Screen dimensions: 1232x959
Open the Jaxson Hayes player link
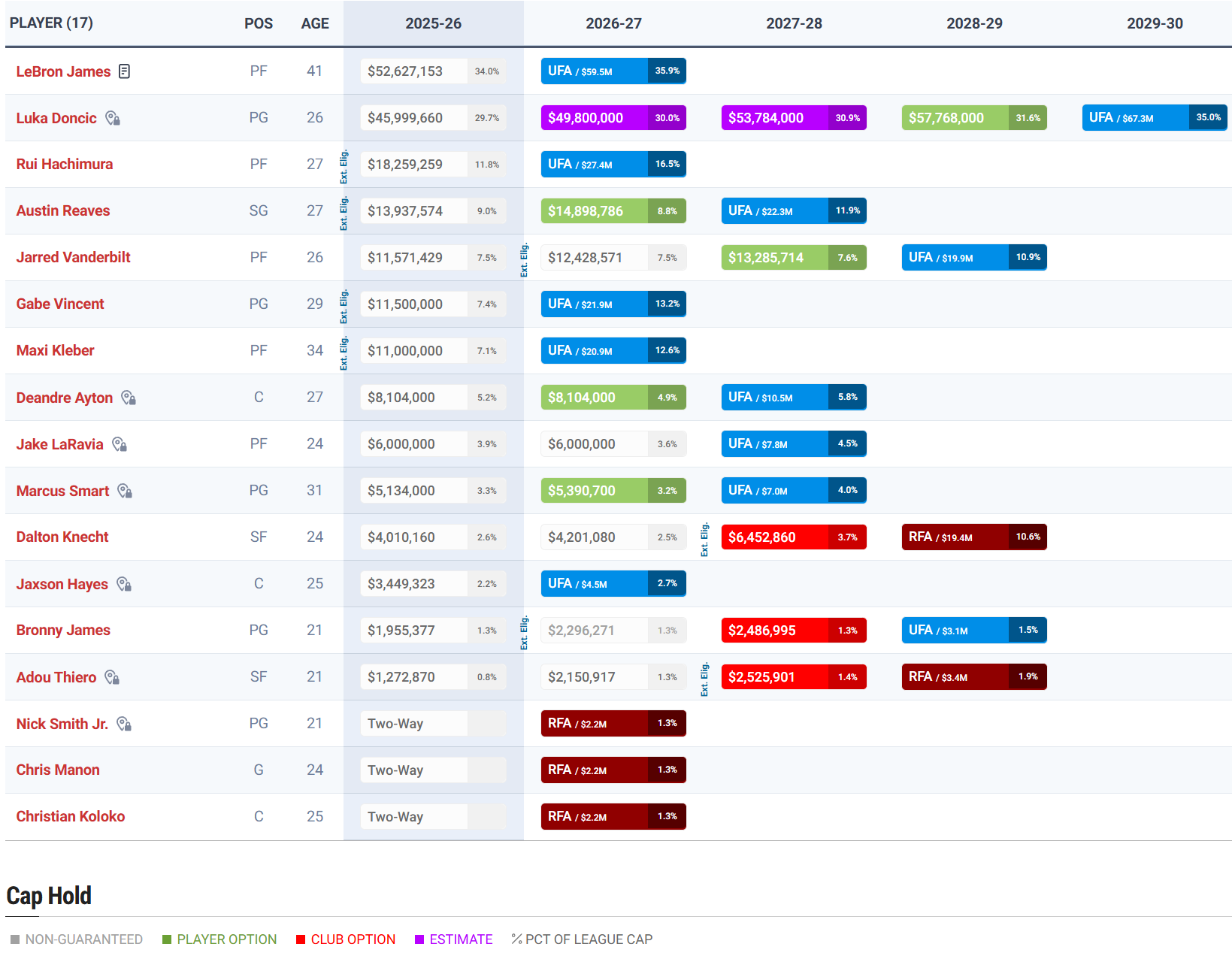(x=62, y=584)
